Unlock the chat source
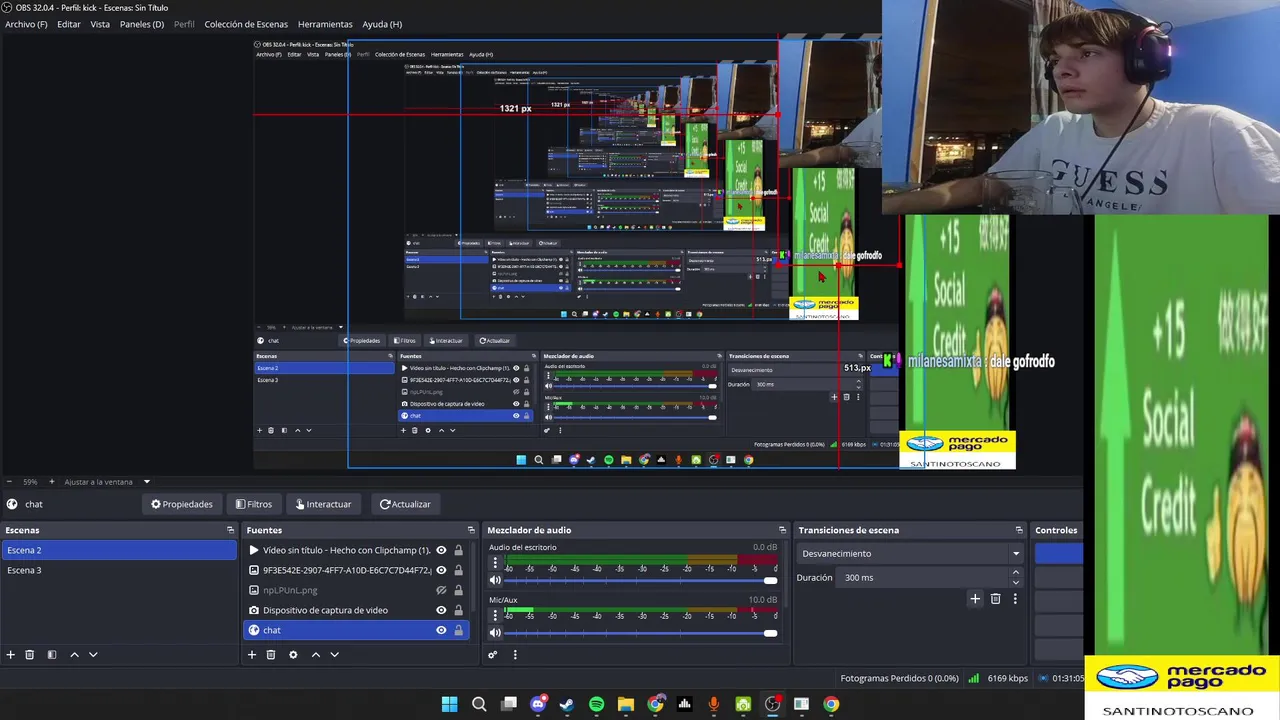 point(459,630)
